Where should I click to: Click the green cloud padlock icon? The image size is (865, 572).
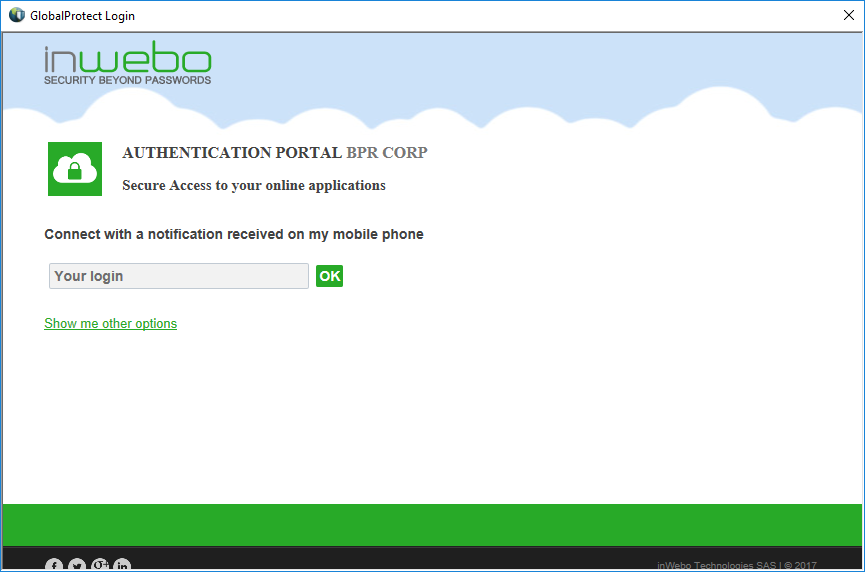click(75, 169)
